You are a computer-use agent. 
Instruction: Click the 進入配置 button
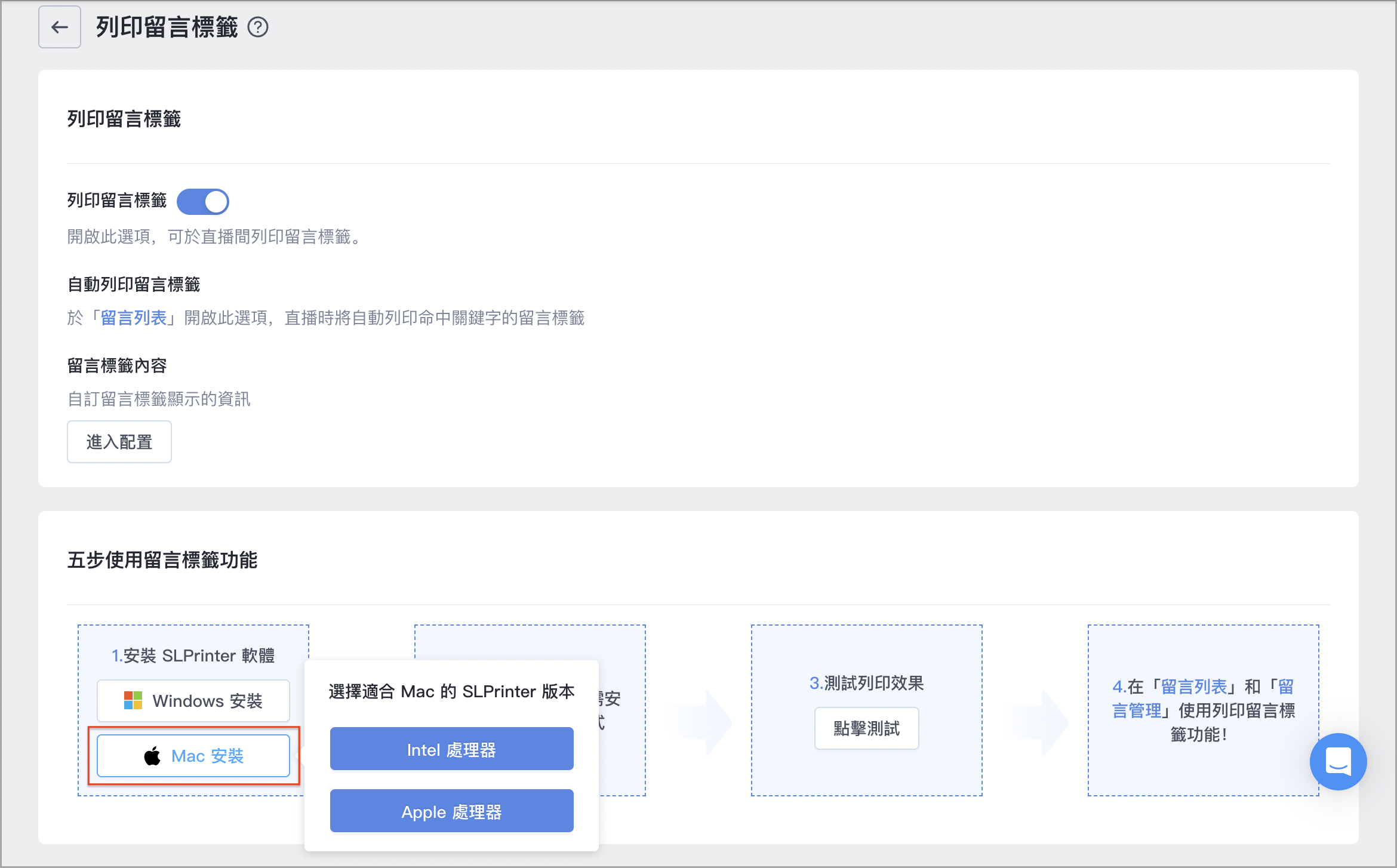[x=119, y=442]
